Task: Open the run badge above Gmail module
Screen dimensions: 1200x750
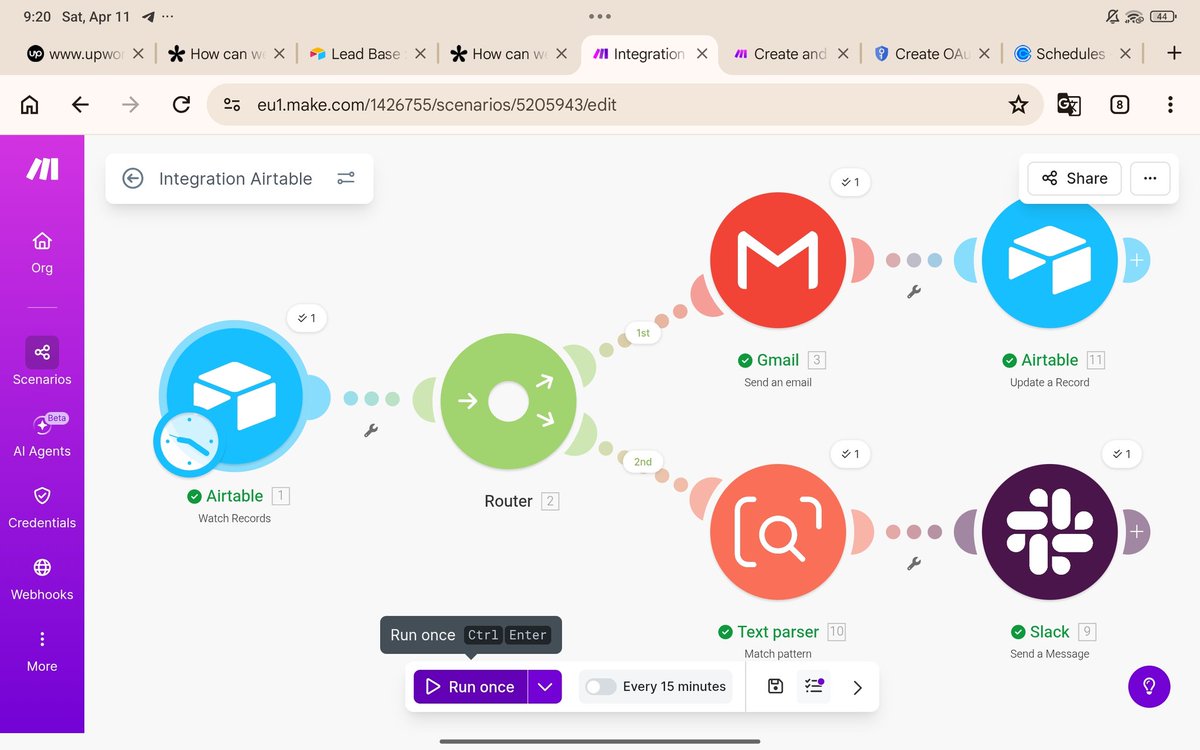Action: (850, 182)
